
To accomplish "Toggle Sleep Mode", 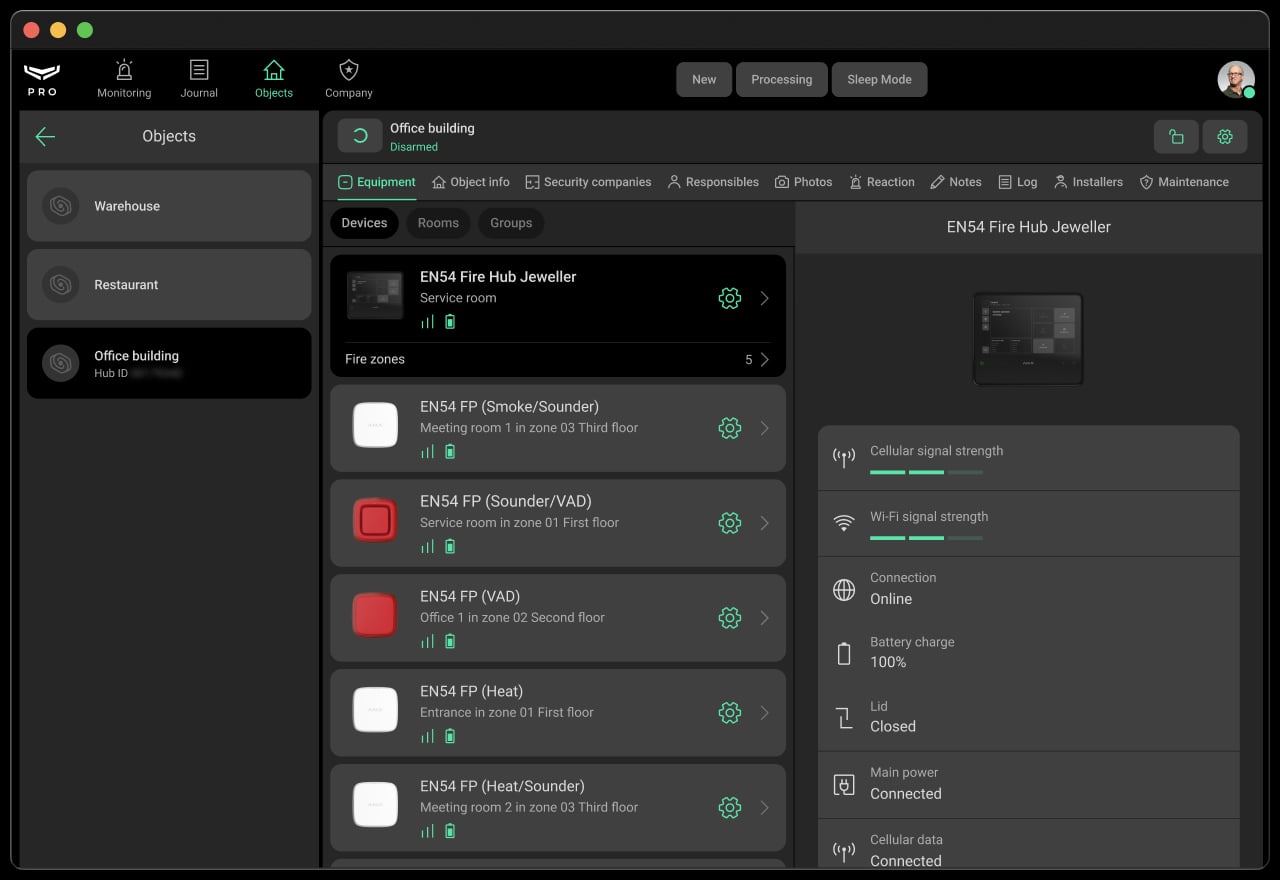I will [879, 80].
